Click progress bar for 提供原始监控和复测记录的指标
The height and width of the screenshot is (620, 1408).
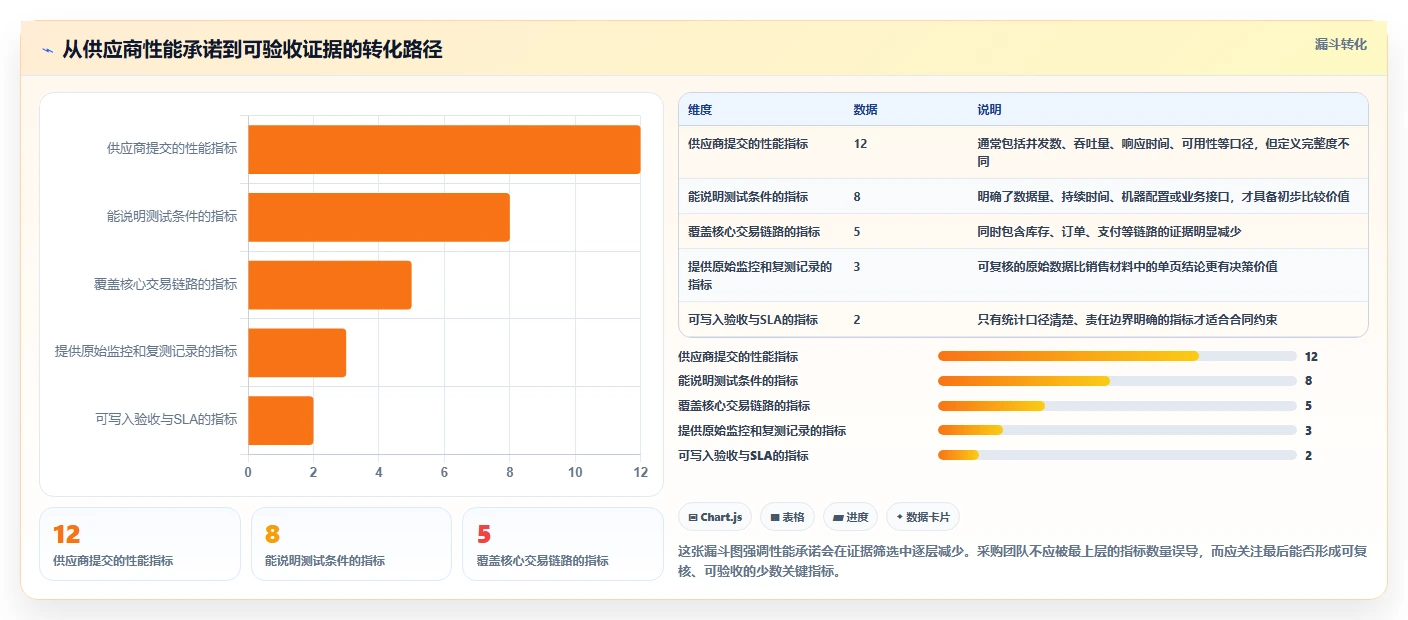pos(1117,430)
